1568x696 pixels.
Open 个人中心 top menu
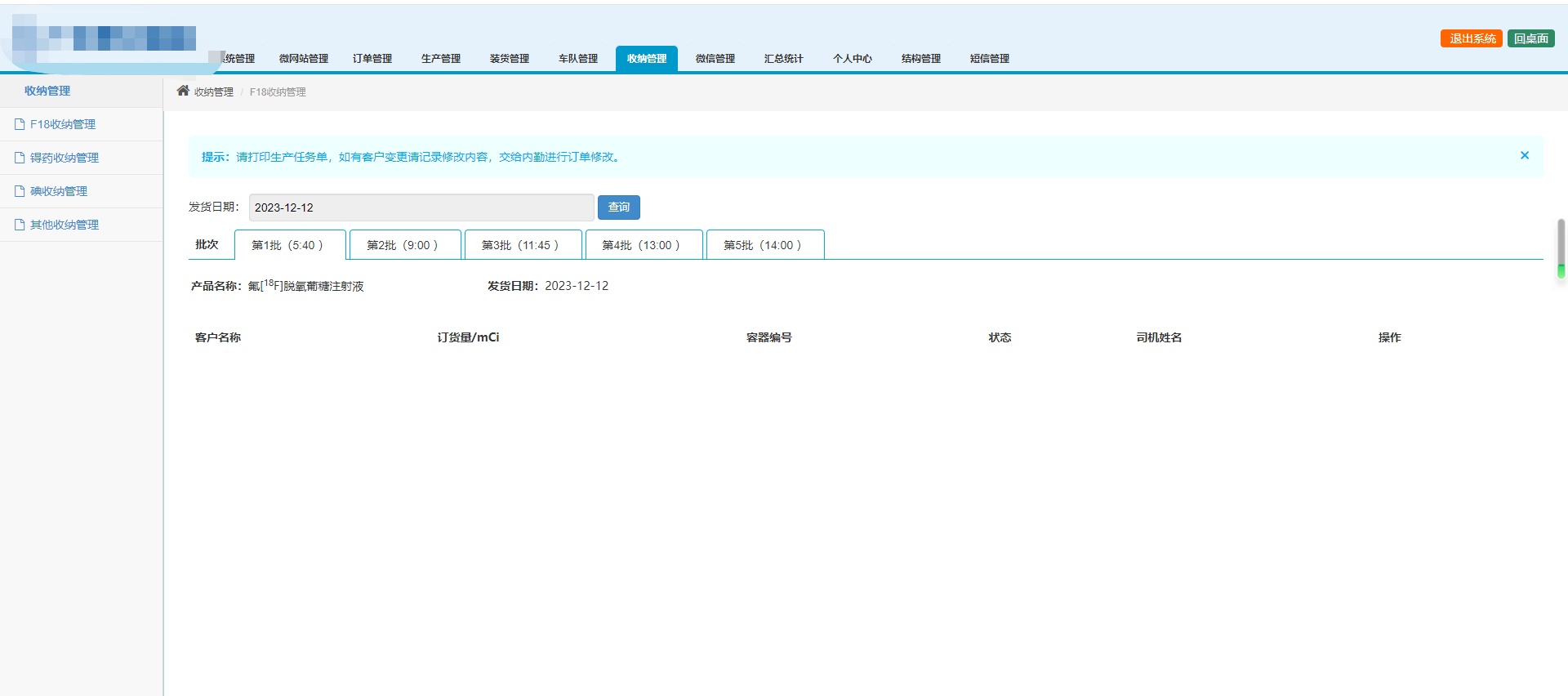pyautogui.click(x=853, y=59)
